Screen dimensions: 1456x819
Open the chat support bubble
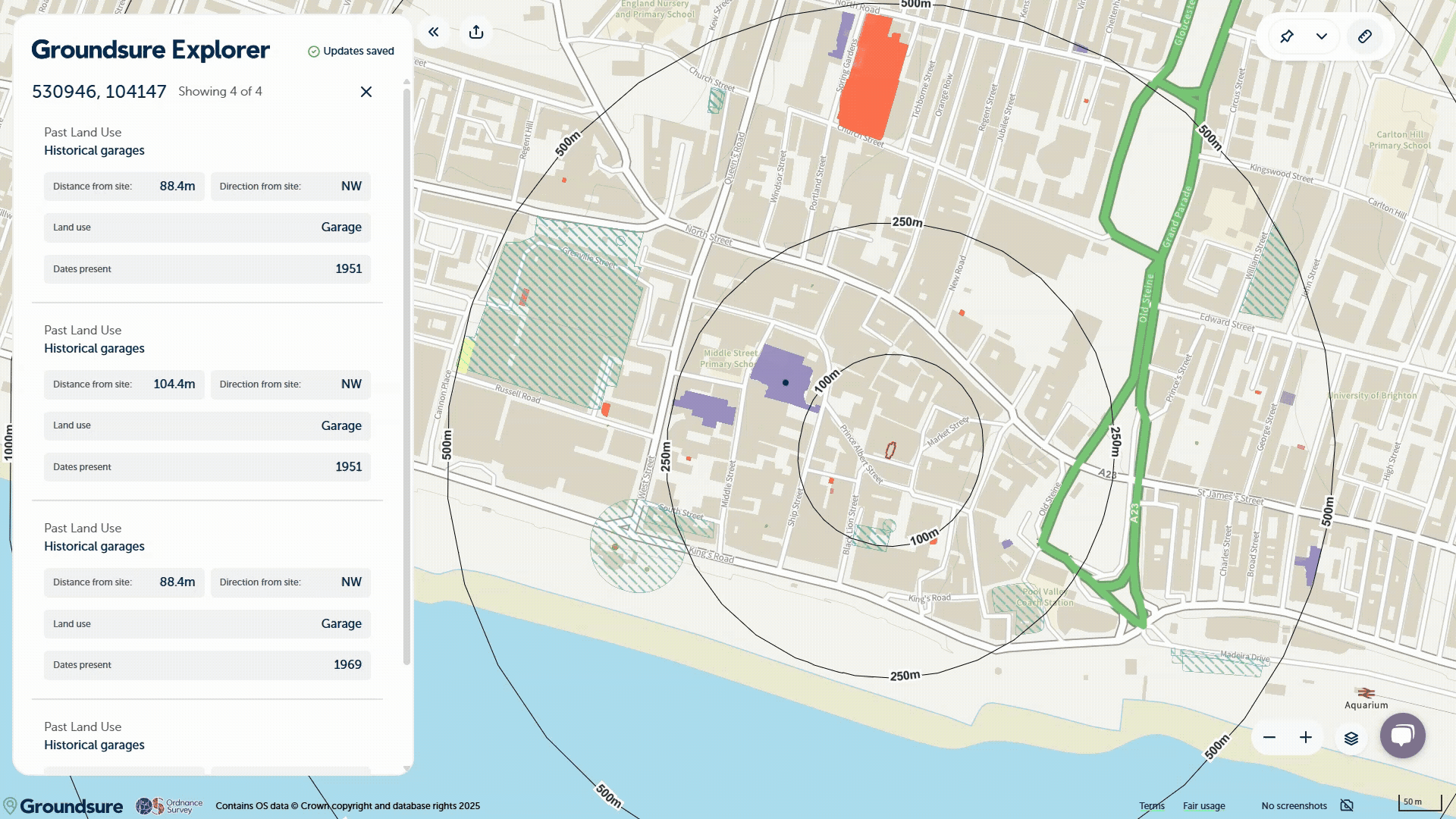(x=1403, y=736)
